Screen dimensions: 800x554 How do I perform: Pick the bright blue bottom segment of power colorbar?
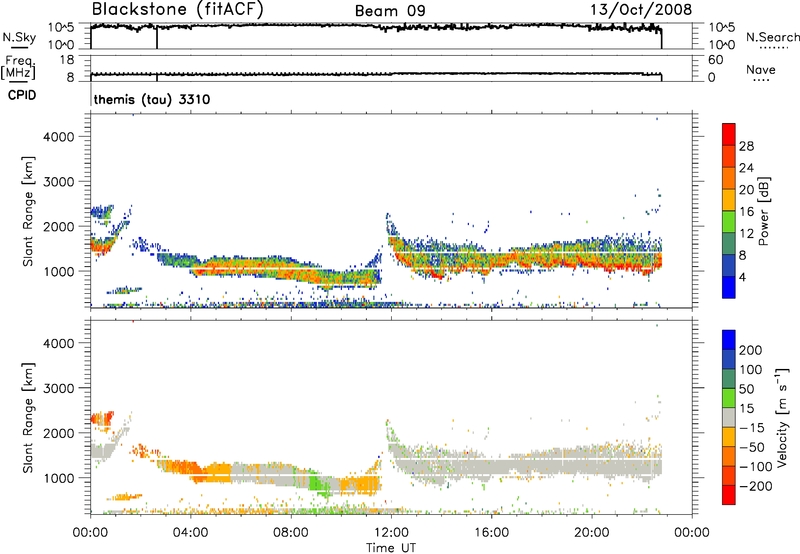click(x=729, y=287)
